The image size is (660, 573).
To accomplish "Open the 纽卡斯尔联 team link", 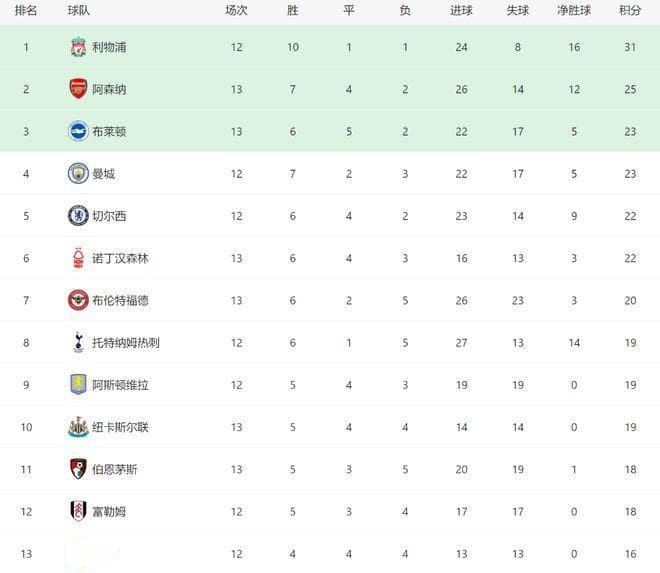I will pyautogui.click(x=120, y=427).
